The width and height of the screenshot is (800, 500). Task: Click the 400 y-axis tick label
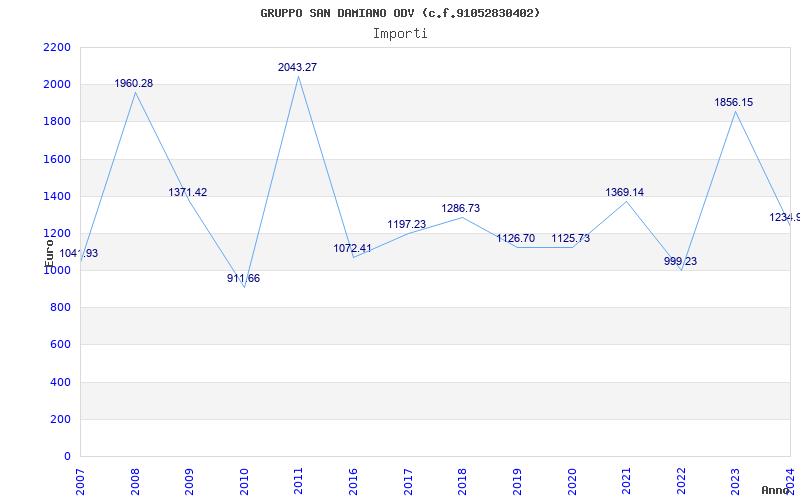[x=60, y=382]
